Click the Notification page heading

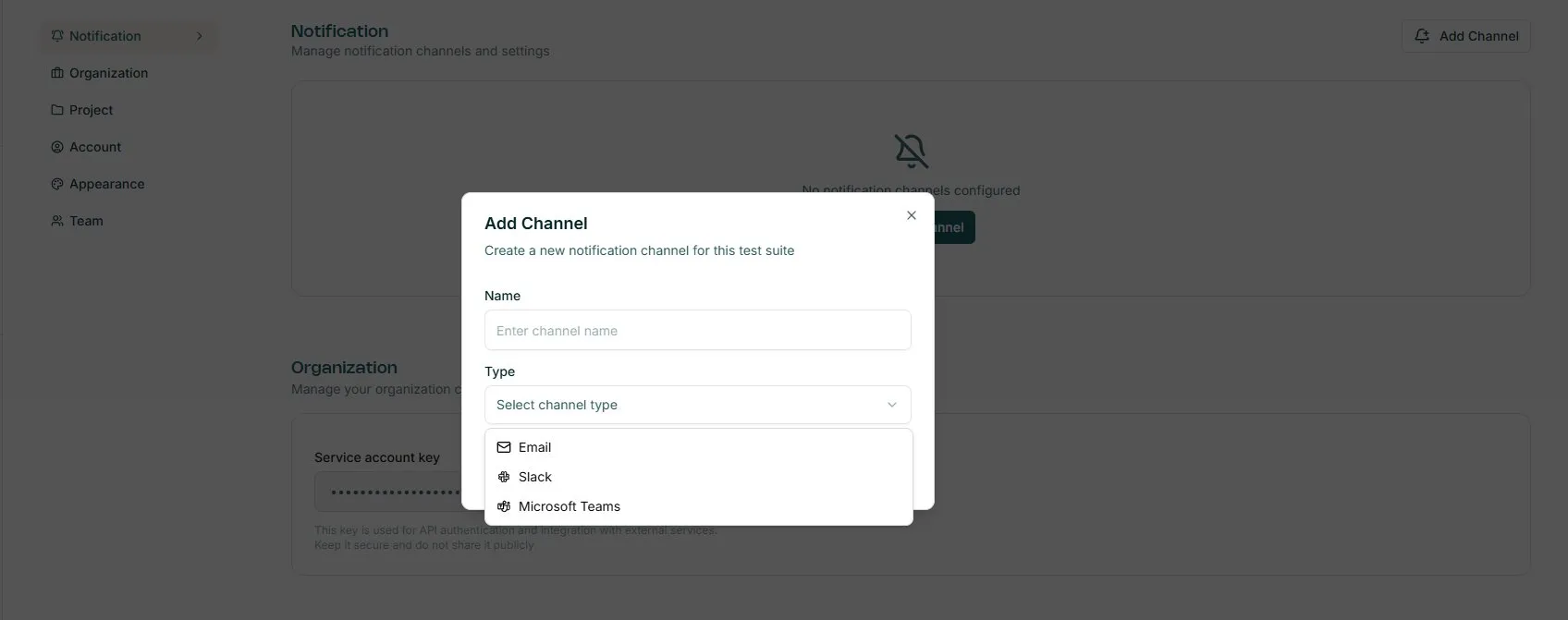(x=339, y=30)
